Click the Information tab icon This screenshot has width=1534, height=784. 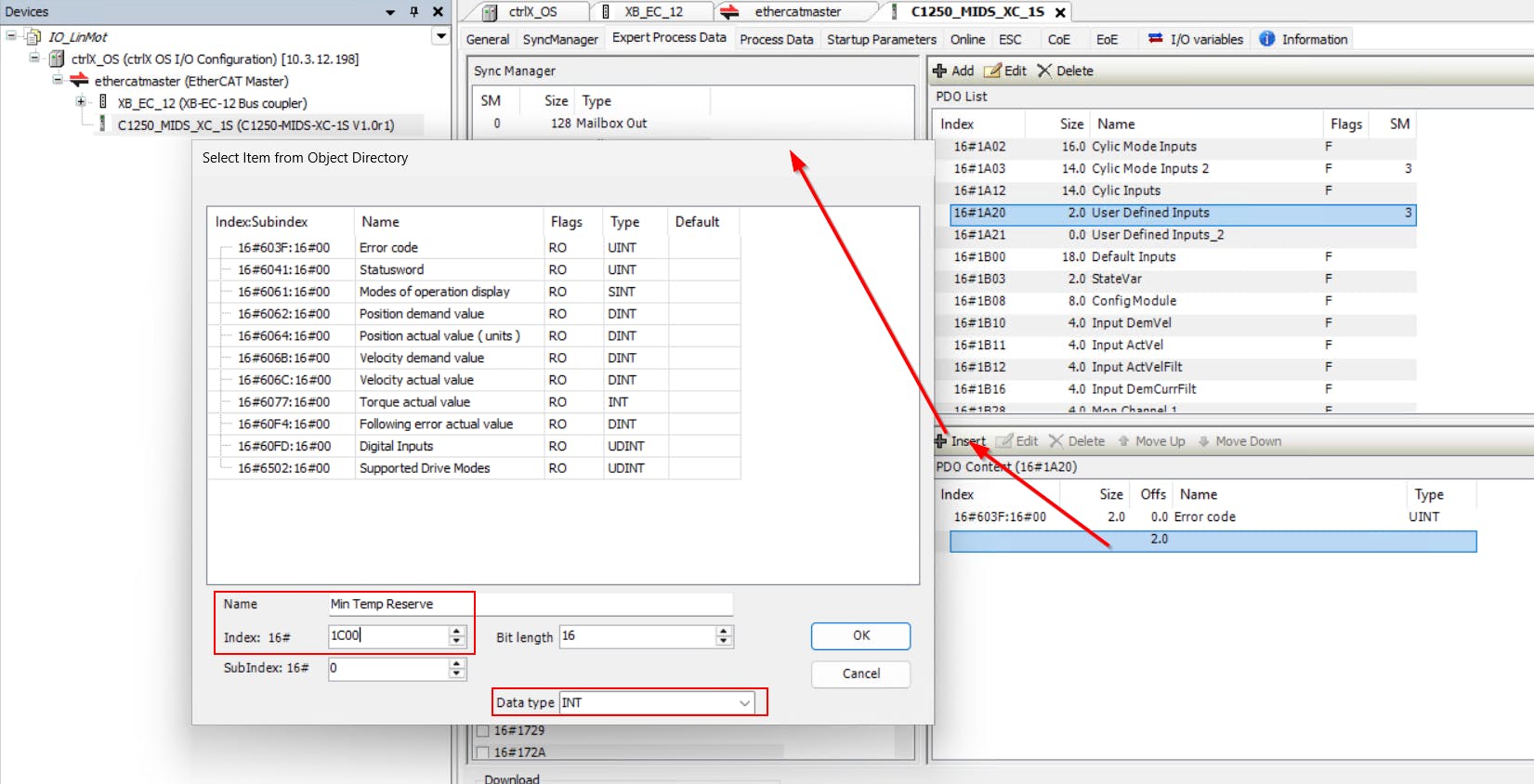[x=1266, y=39]
